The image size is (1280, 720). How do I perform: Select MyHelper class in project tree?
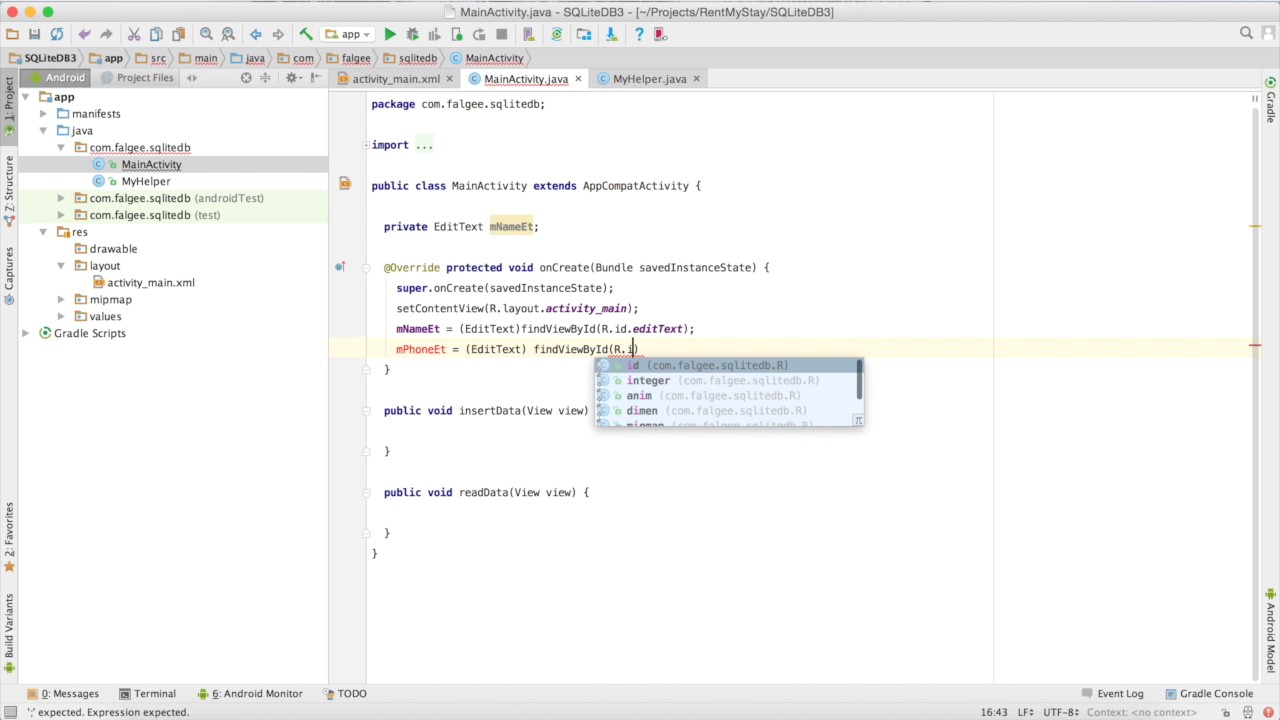(x=145, y=181)
